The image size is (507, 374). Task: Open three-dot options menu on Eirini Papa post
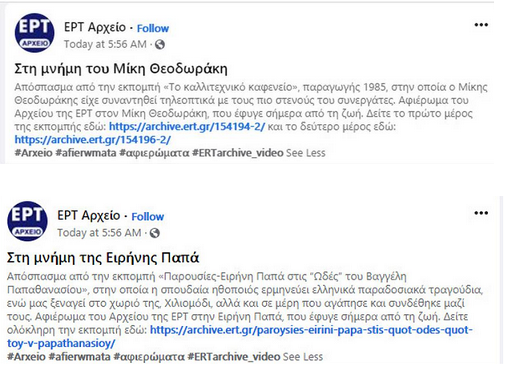481,213
